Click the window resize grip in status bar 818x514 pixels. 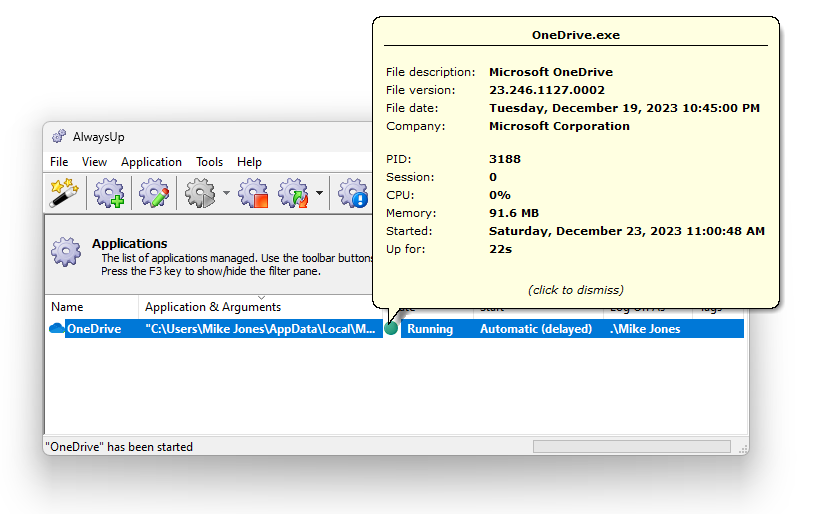point(743,448)
